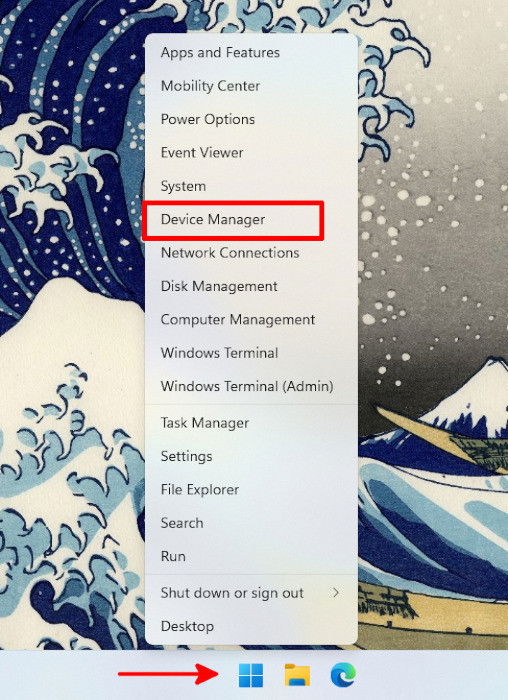Open Settings from the menu
Image resolution: width=508 pixels, height=700 pixels.
tap(251, 456)
